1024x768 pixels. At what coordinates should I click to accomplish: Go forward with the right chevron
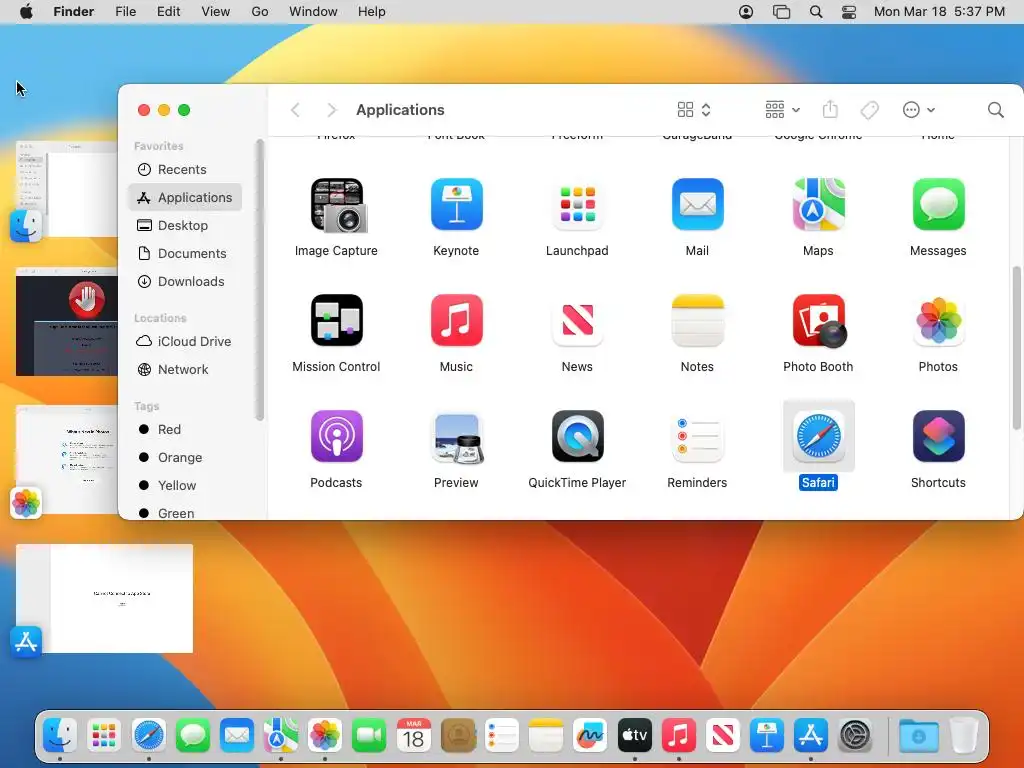(x=332, y=110)
